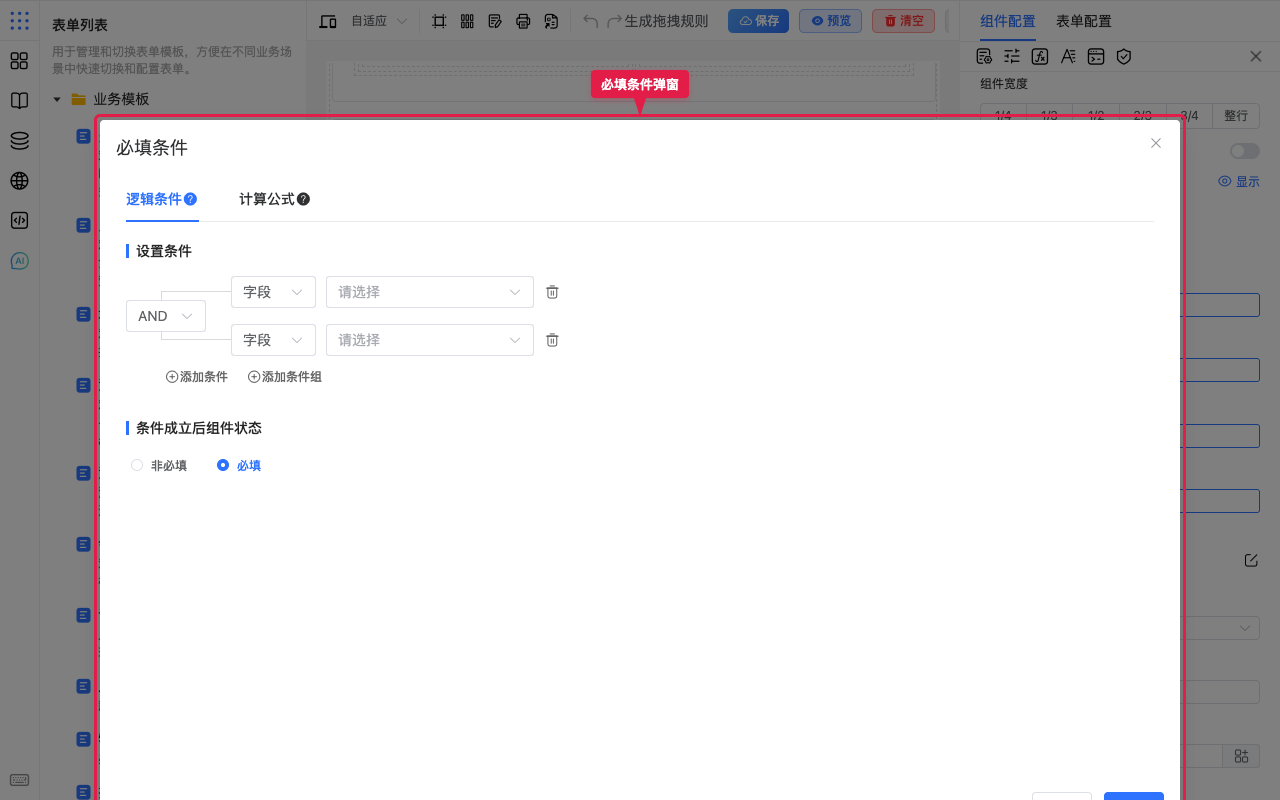Toggle the switch in component config panel

click(1245, 151)
